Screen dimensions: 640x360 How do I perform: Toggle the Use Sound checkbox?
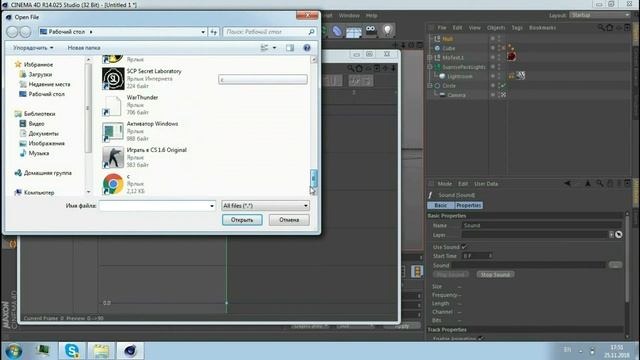click(464, 247)
